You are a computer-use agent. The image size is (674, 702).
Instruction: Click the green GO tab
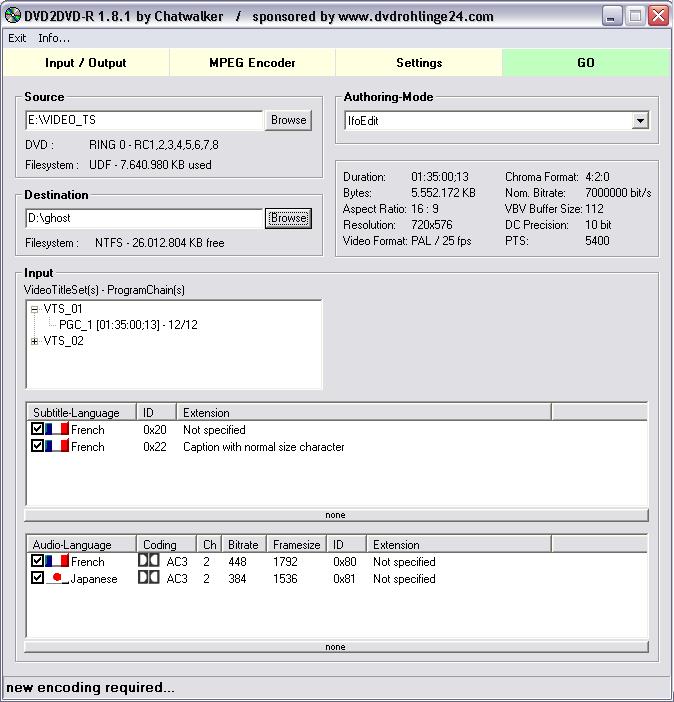point(586,63)
